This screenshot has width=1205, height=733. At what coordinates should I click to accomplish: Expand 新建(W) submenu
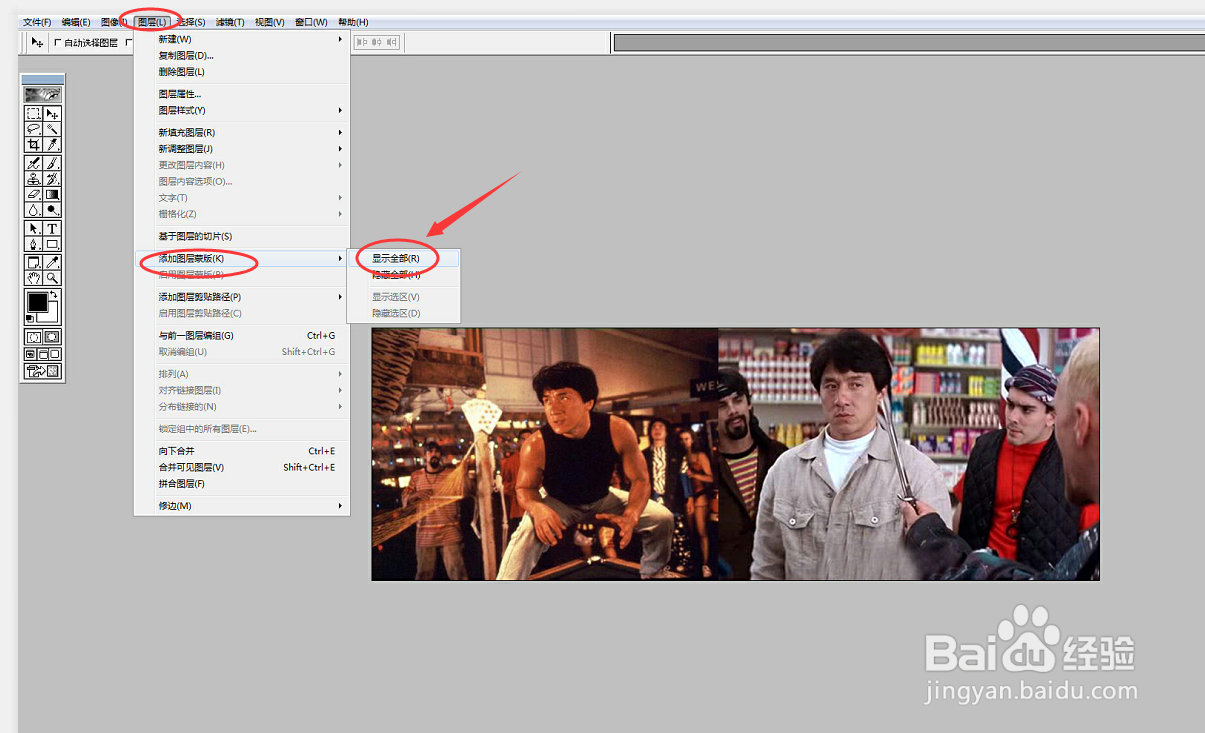click(242, 39)
